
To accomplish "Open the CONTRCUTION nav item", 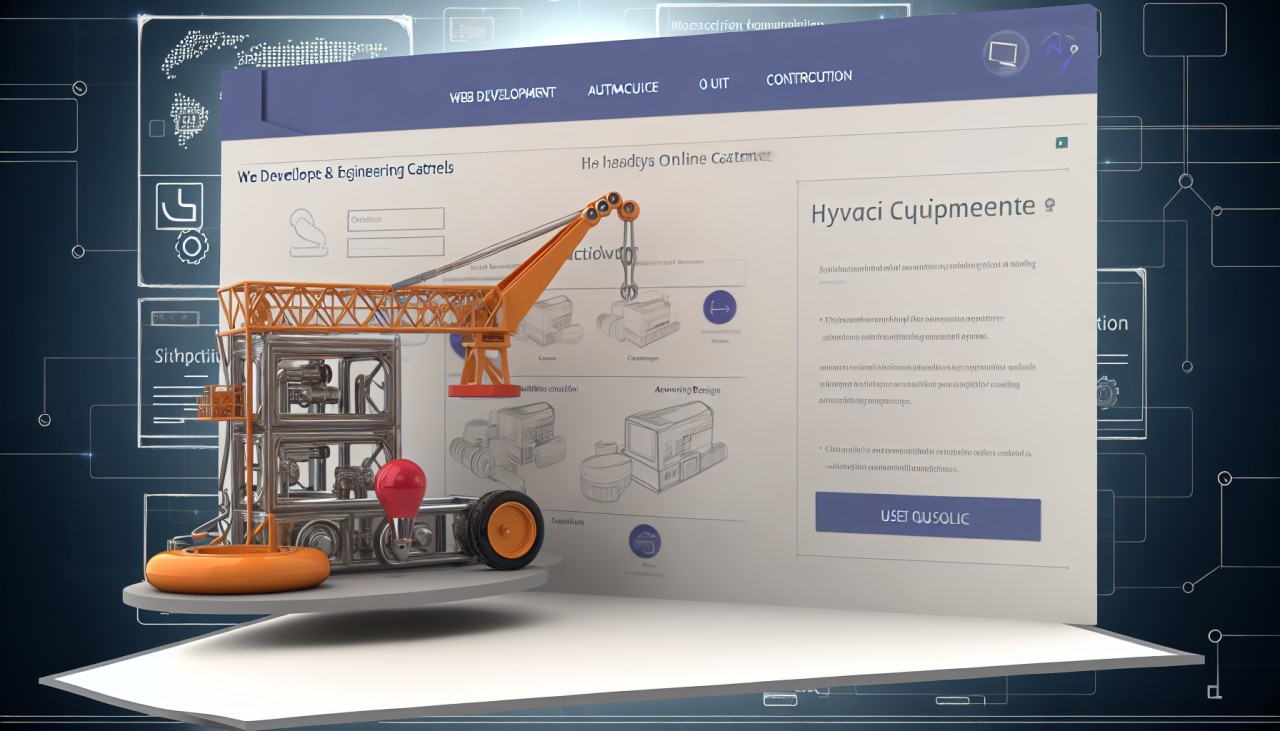I will coord(809,78).
